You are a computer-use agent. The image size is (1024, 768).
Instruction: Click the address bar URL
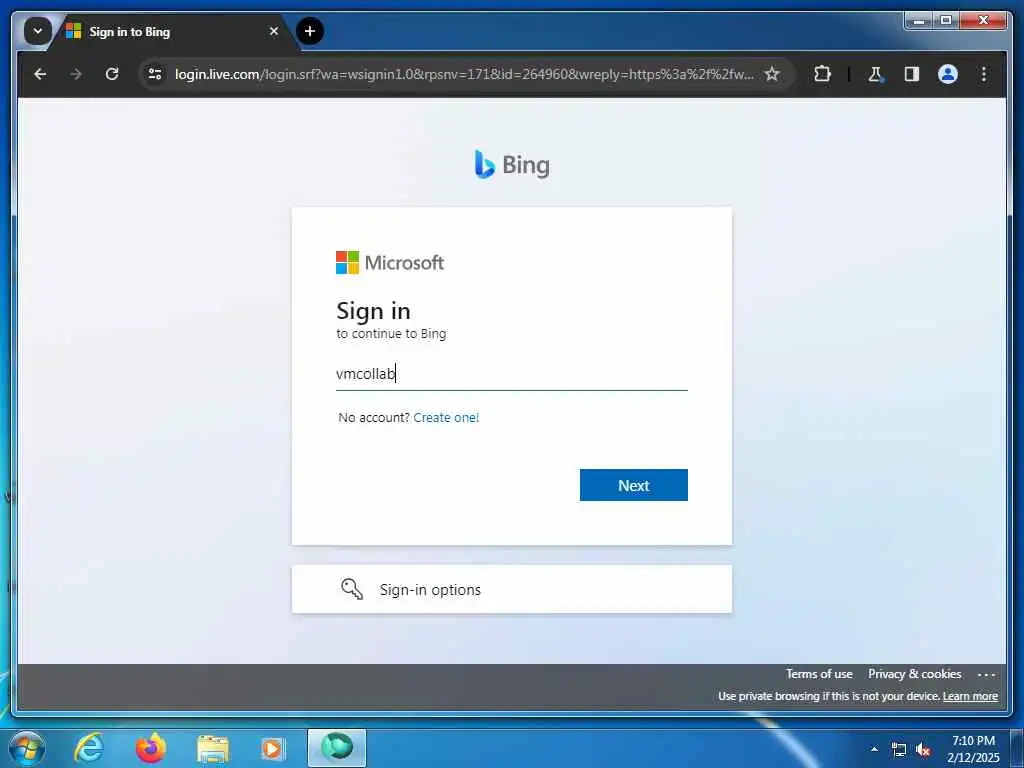click(x=464, y=74)
